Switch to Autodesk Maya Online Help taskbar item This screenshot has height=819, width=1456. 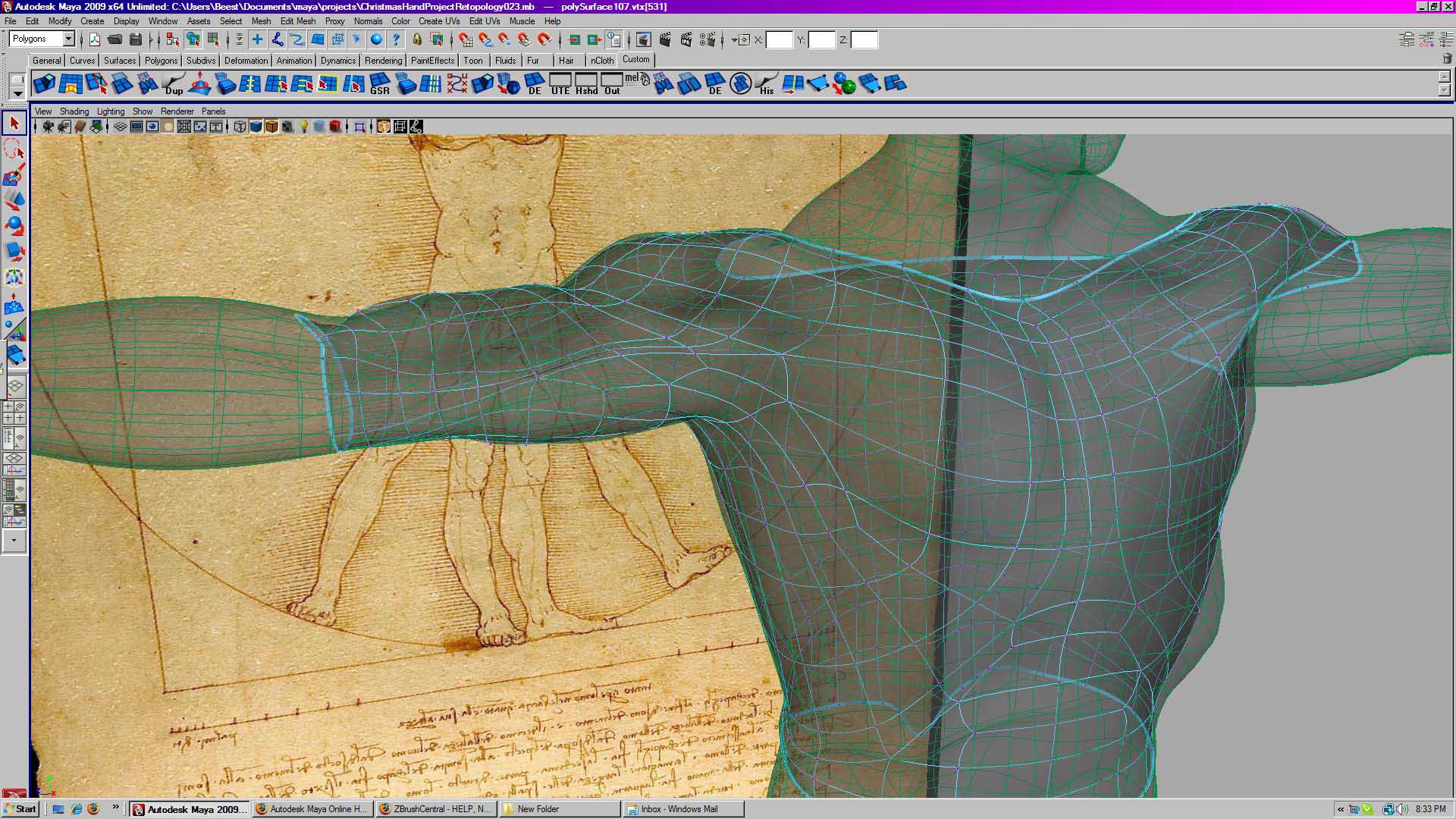(x=312, y=808)
